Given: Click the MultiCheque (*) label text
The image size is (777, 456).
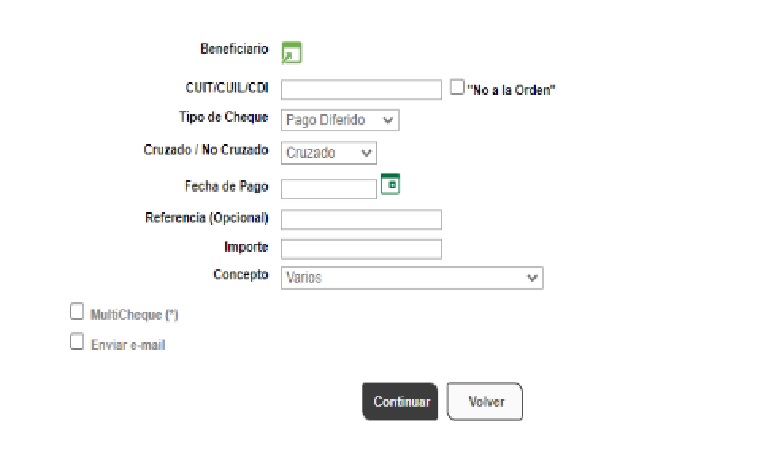Looking at the screenshot, I should coord(134,315).
